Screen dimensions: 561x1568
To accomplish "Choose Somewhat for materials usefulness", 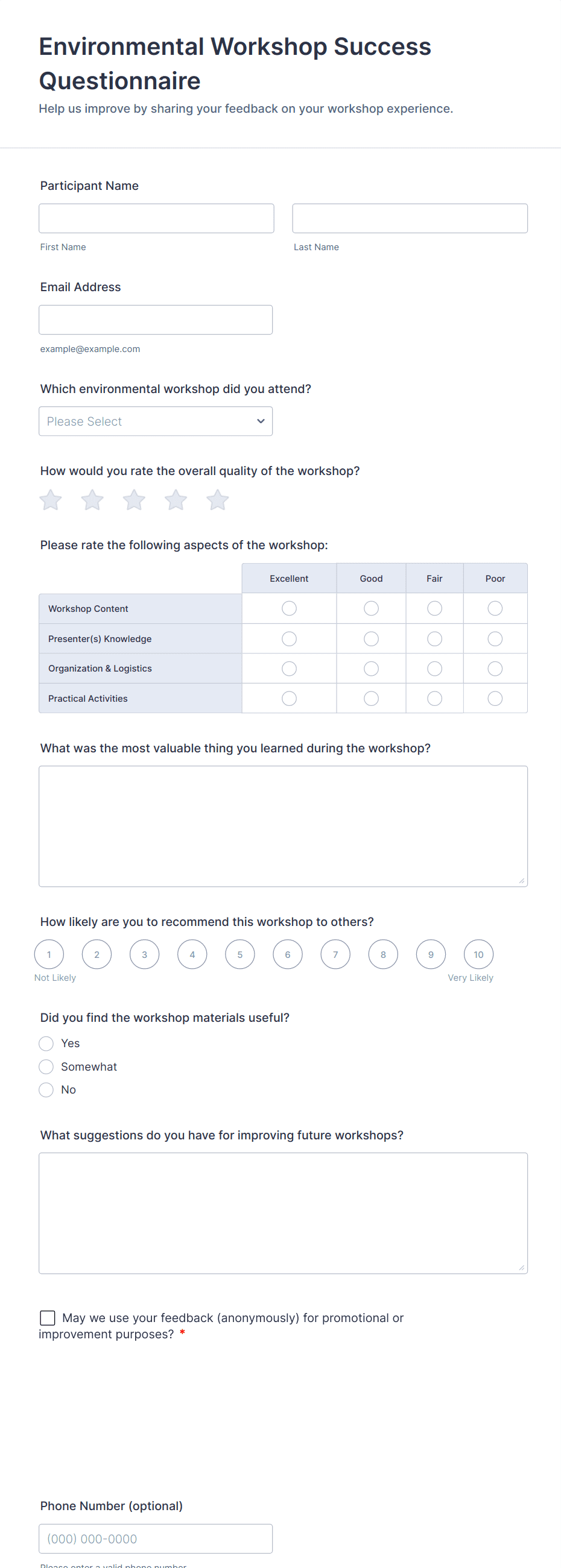I will point(46,1066).
